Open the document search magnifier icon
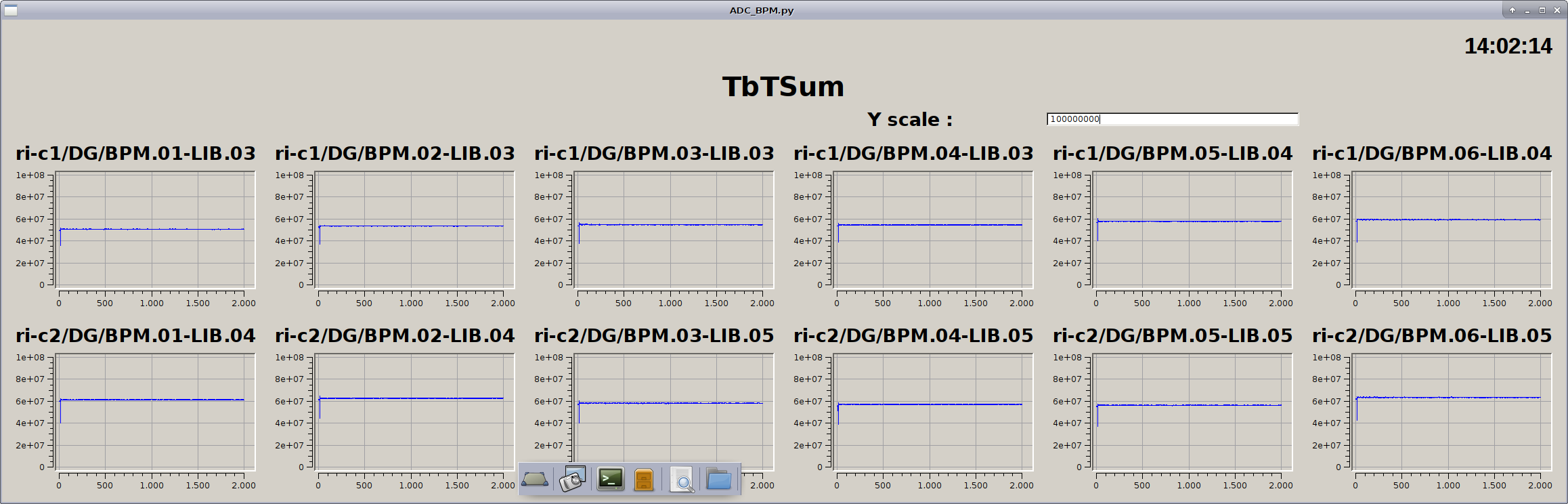This screenshot has width=1568, height=504. [x=682, y=480]
